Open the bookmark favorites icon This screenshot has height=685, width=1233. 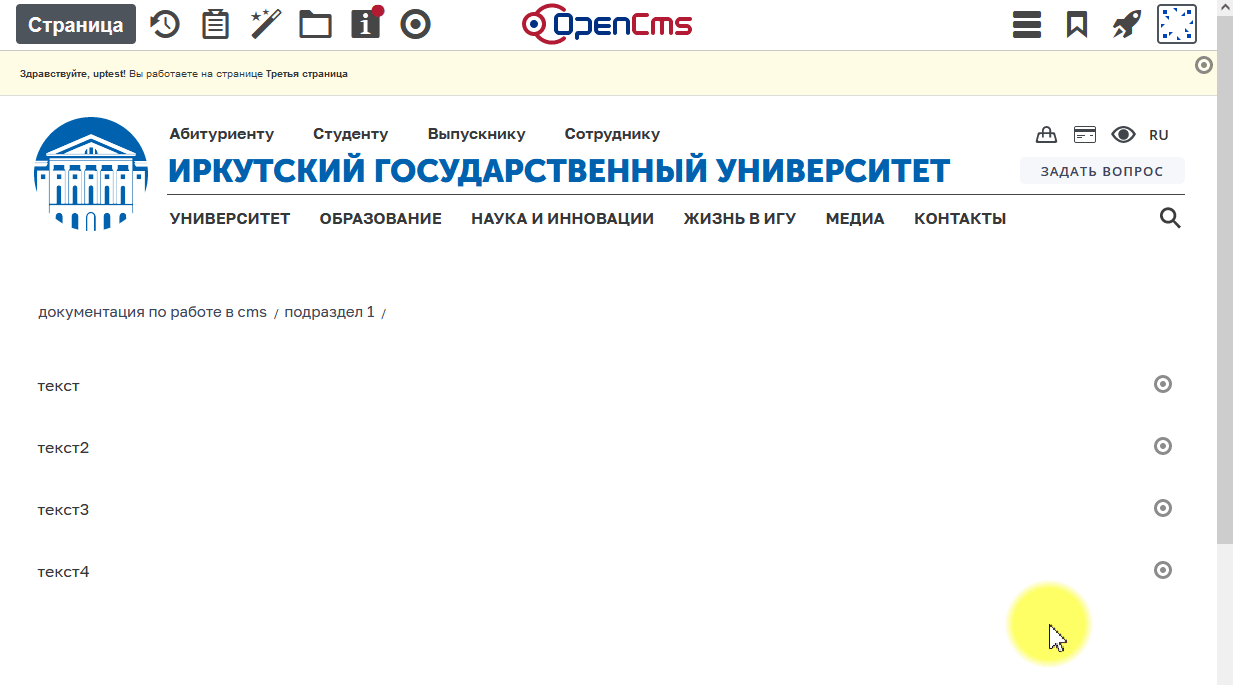pos(1076,23)
